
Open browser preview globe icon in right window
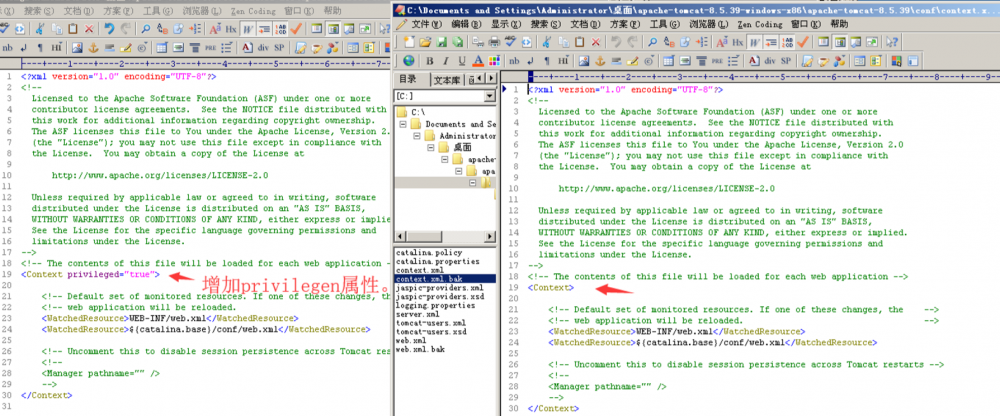pyautogui.click(x=408, y=60)
